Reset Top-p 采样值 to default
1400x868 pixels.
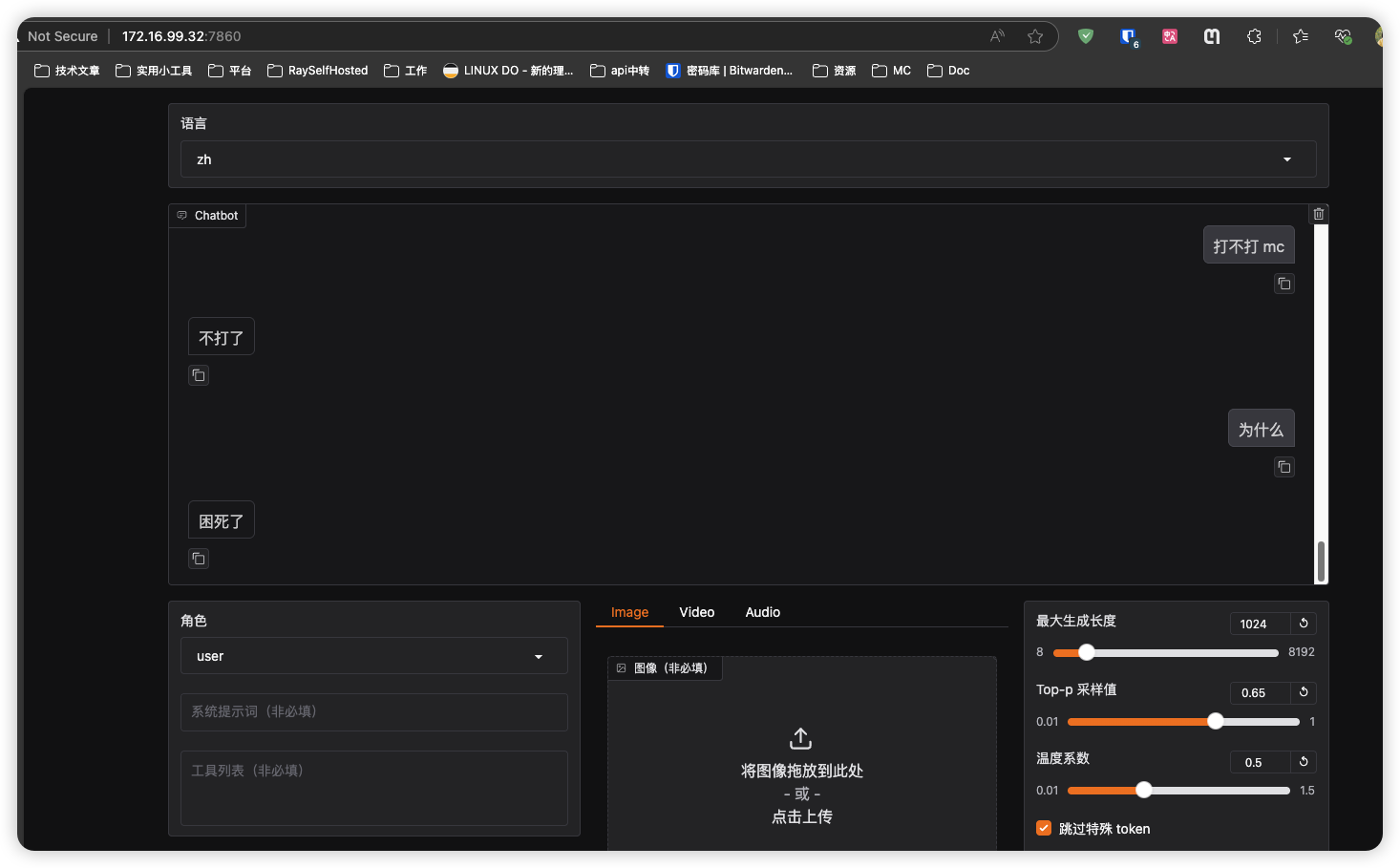coord(1304,692)
